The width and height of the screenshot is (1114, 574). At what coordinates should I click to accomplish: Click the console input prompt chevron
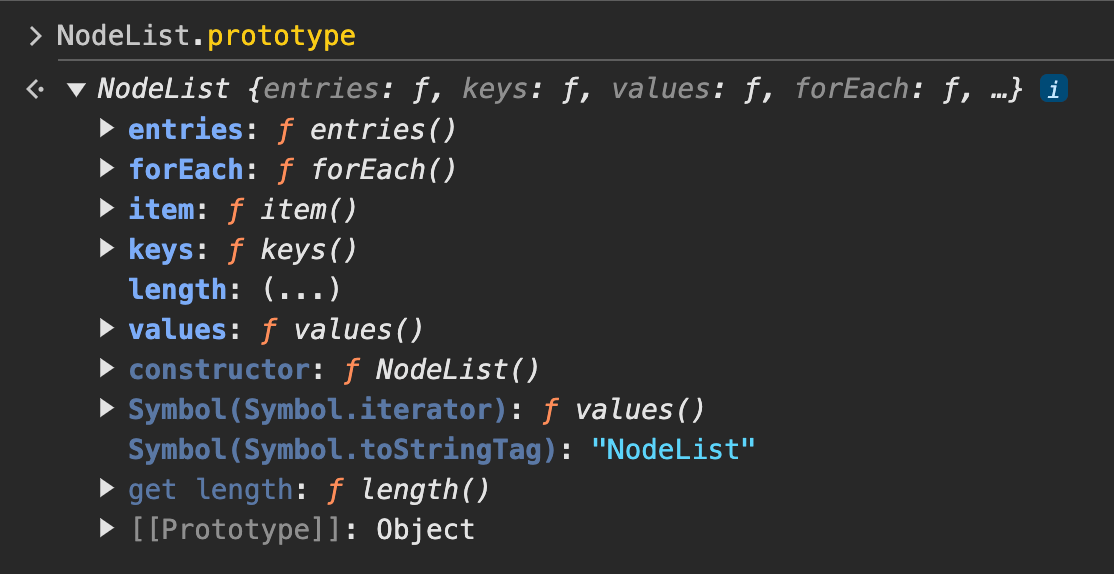[36, 37]
